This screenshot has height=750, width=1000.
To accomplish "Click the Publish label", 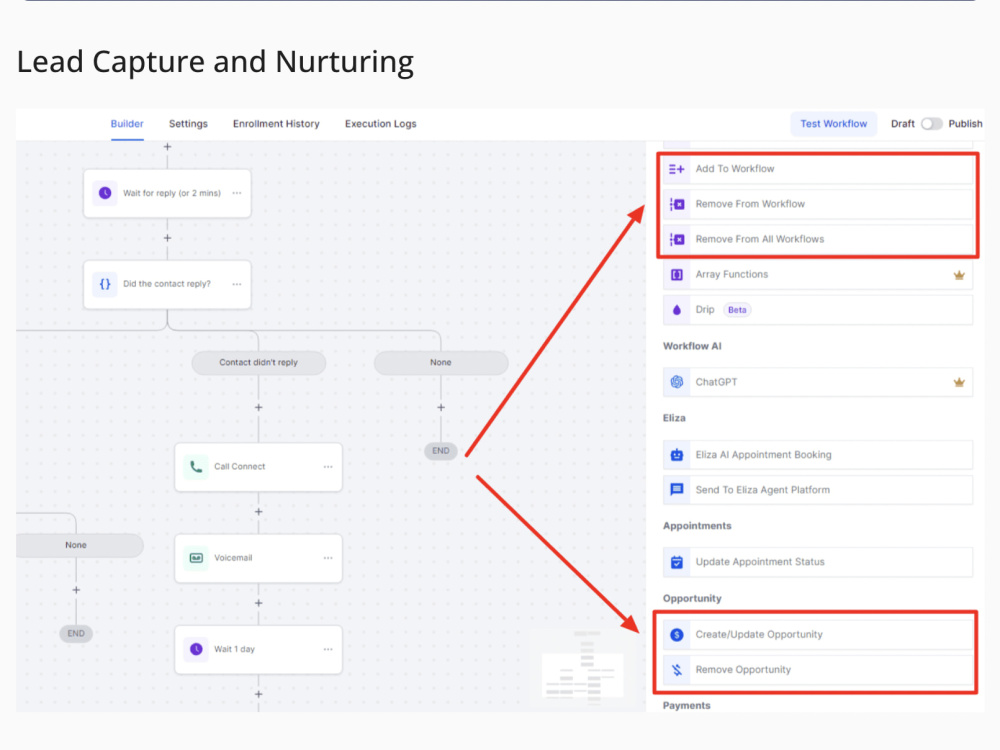I will (x=965, y=124).
